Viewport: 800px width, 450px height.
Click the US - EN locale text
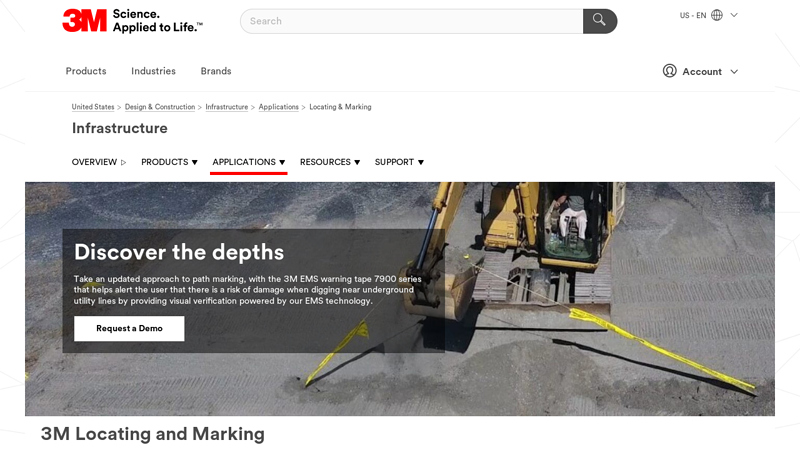tap(693, 15)
